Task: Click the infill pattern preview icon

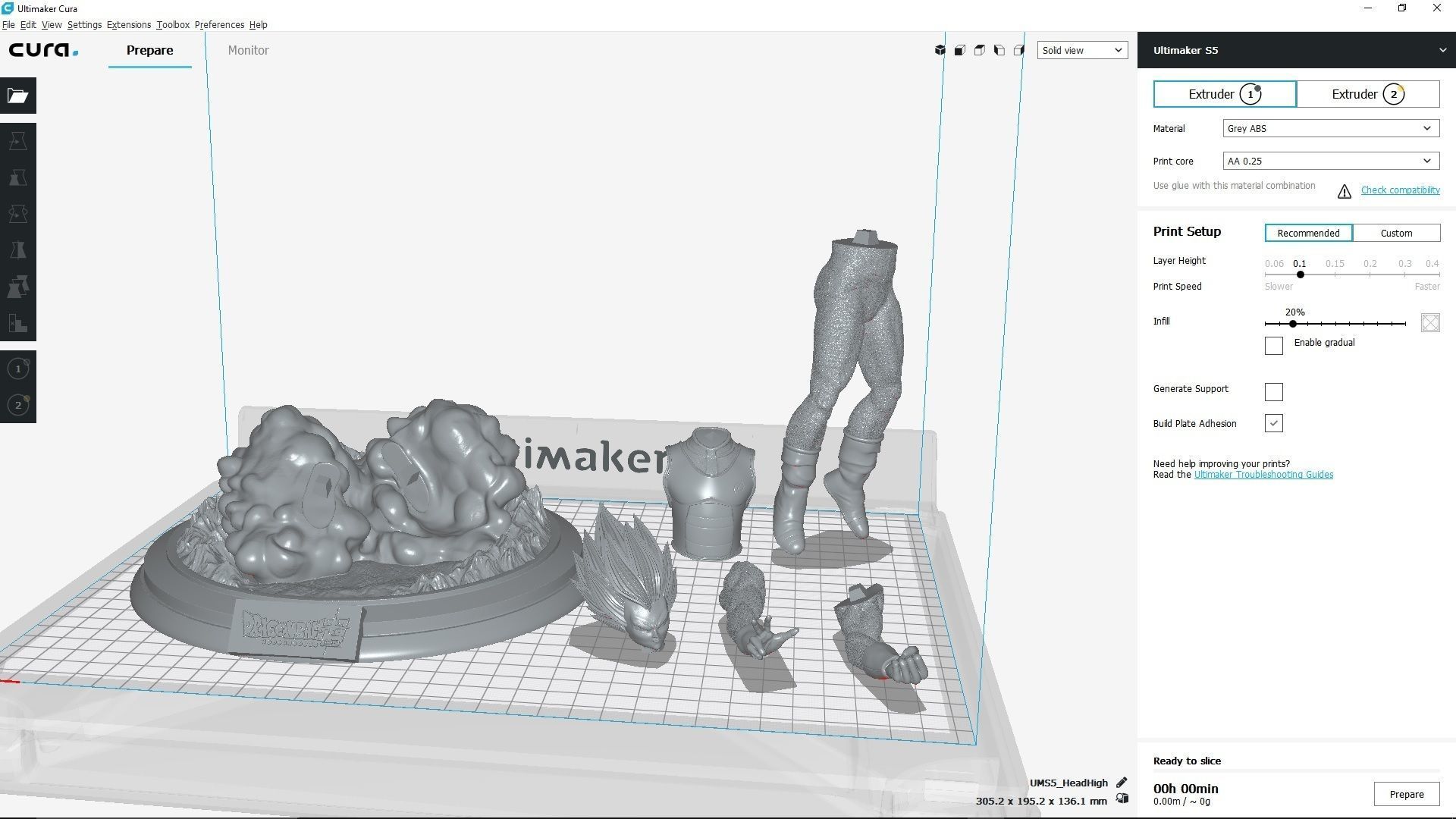Action: coord(1430,323)
